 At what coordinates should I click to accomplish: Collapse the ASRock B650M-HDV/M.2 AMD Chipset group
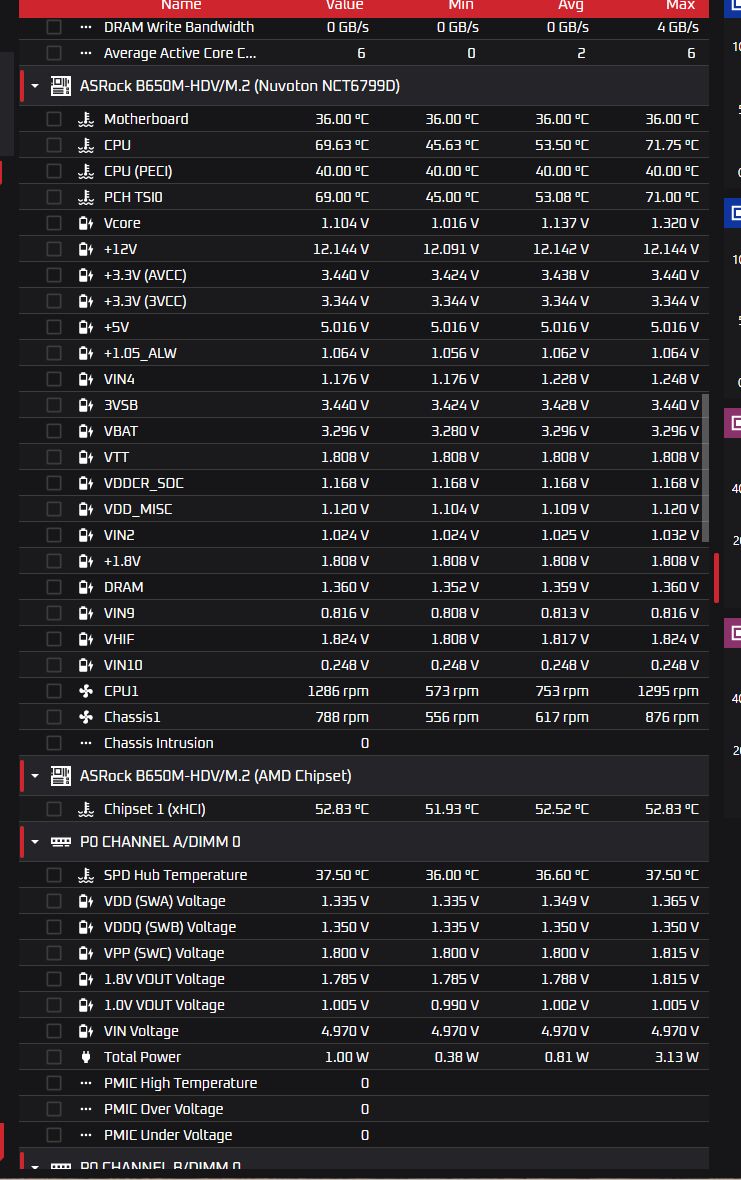tap(35, 776)
